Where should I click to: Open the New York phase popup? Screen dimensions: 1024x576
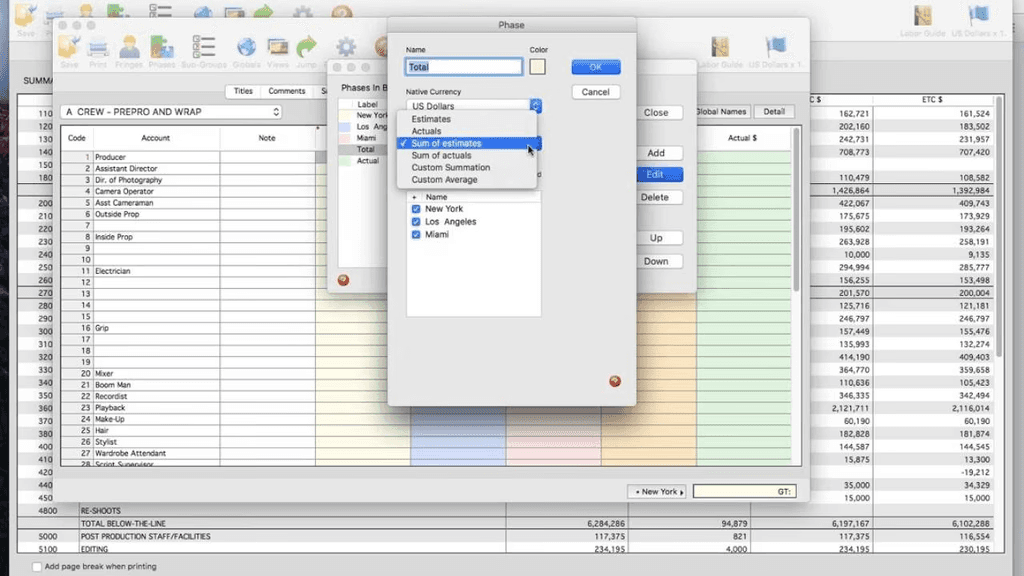(x=659, y=491)
